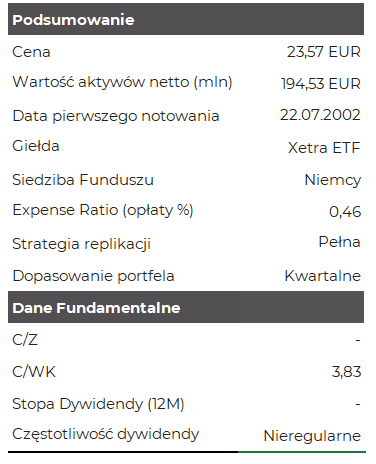Click the Strategia replikacji label
Screen dimensions: 376x464
[x=82, y=244]
